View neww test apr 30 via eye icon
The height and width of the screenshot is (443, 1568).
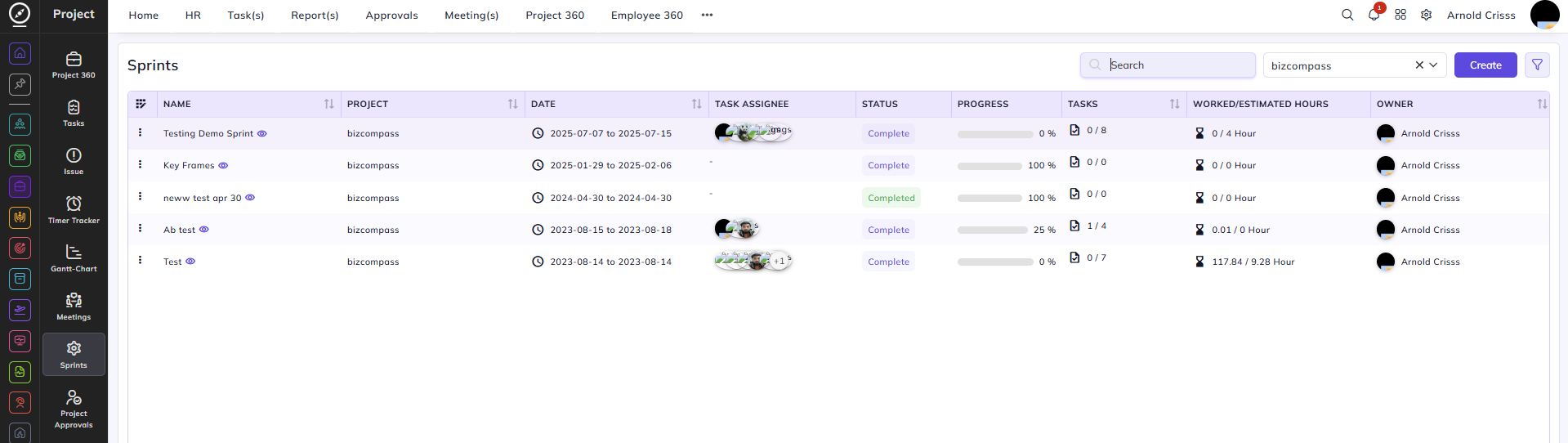[x=250, y=197]
